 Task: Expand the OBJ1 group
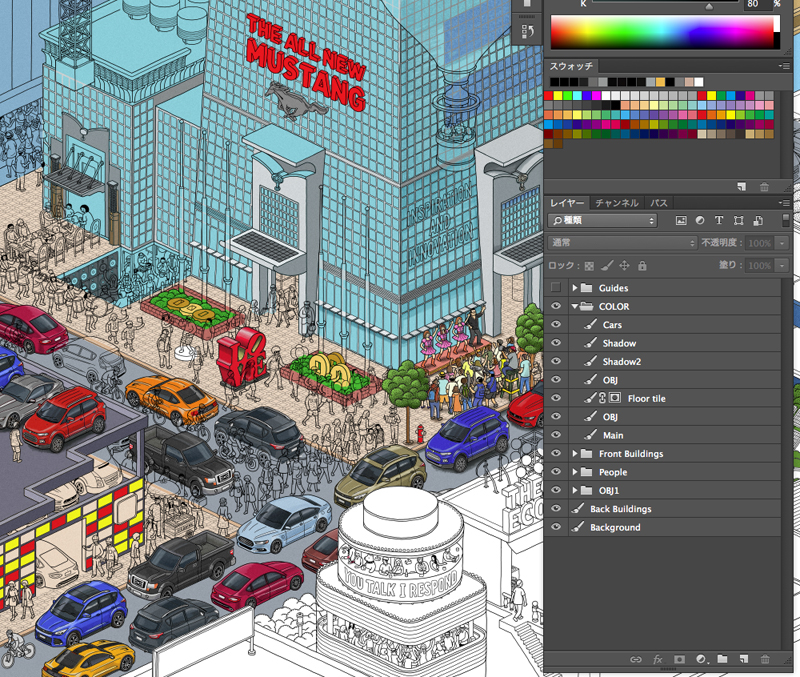(574, 490)
